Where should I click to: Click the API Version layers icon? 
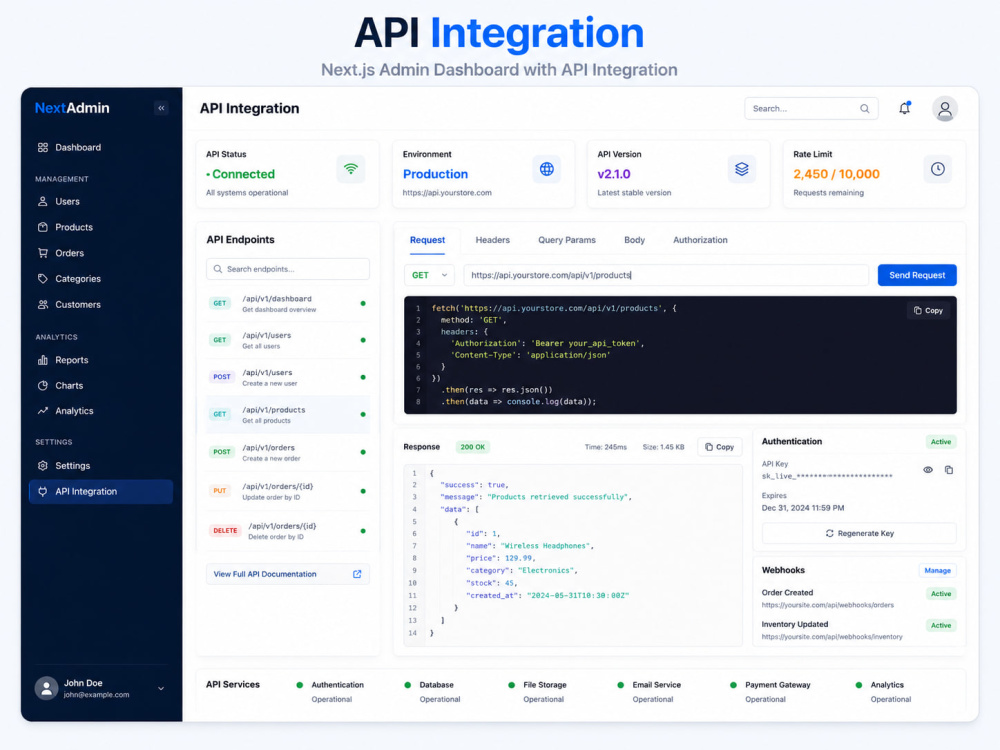pos(741,169)
